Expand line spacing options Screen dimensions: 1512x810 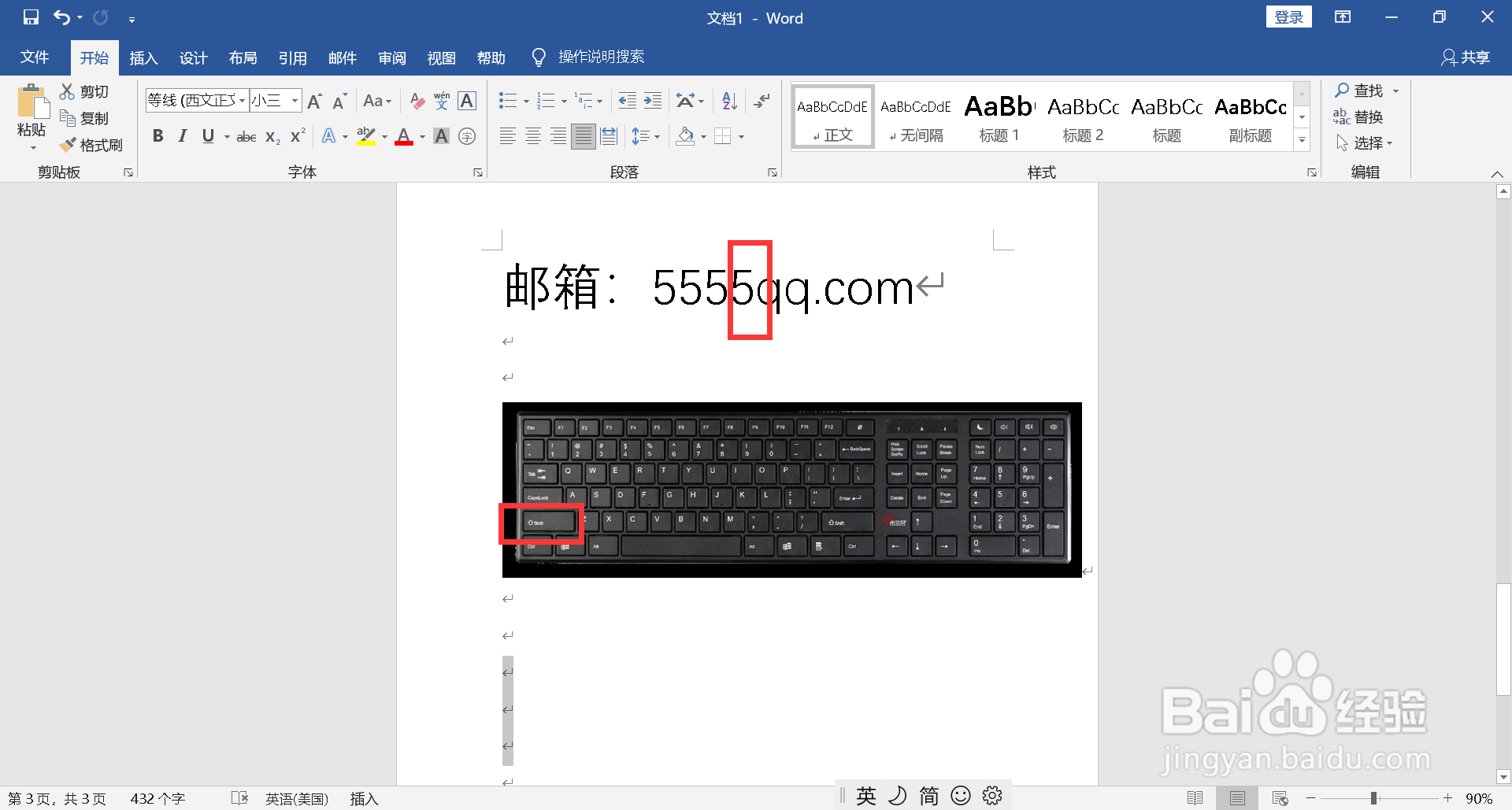(646, 136)
